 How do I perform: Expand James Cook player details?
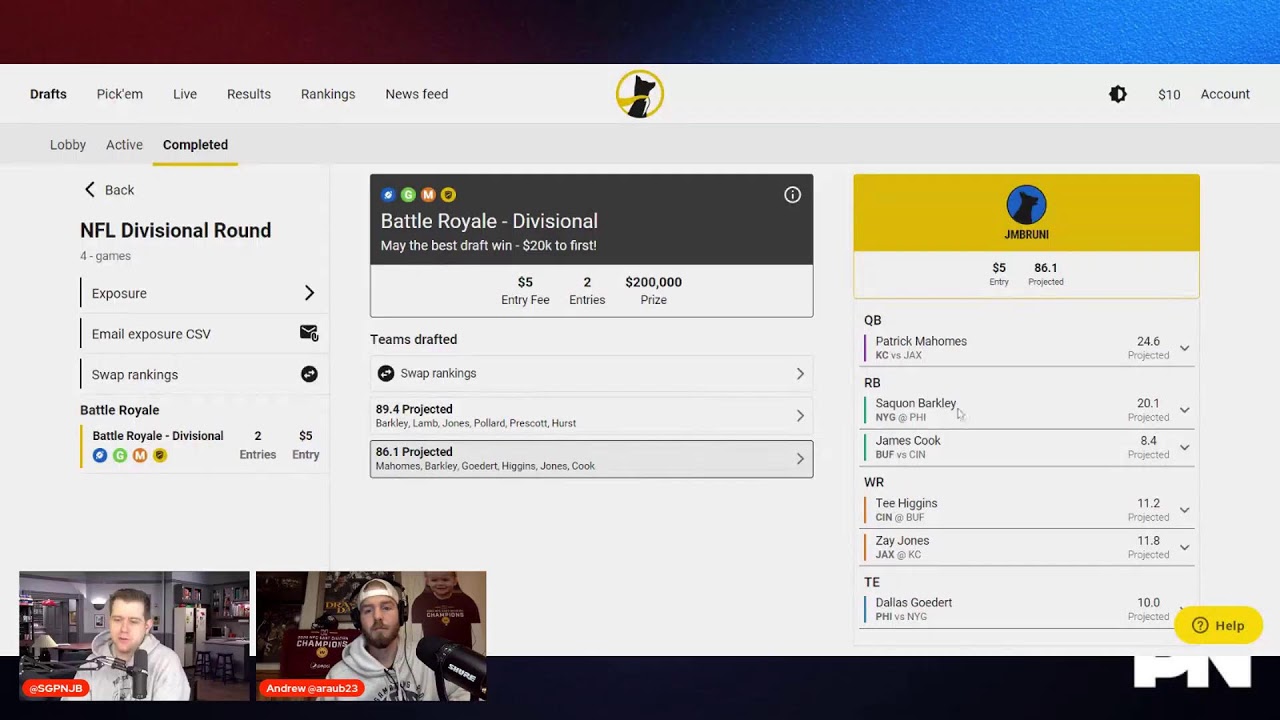tap(1184, 447)
